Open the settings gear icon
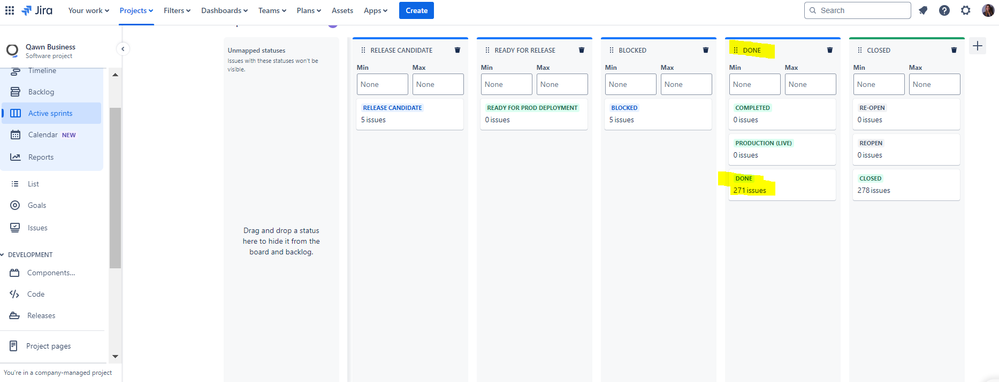 click(966, 10)
